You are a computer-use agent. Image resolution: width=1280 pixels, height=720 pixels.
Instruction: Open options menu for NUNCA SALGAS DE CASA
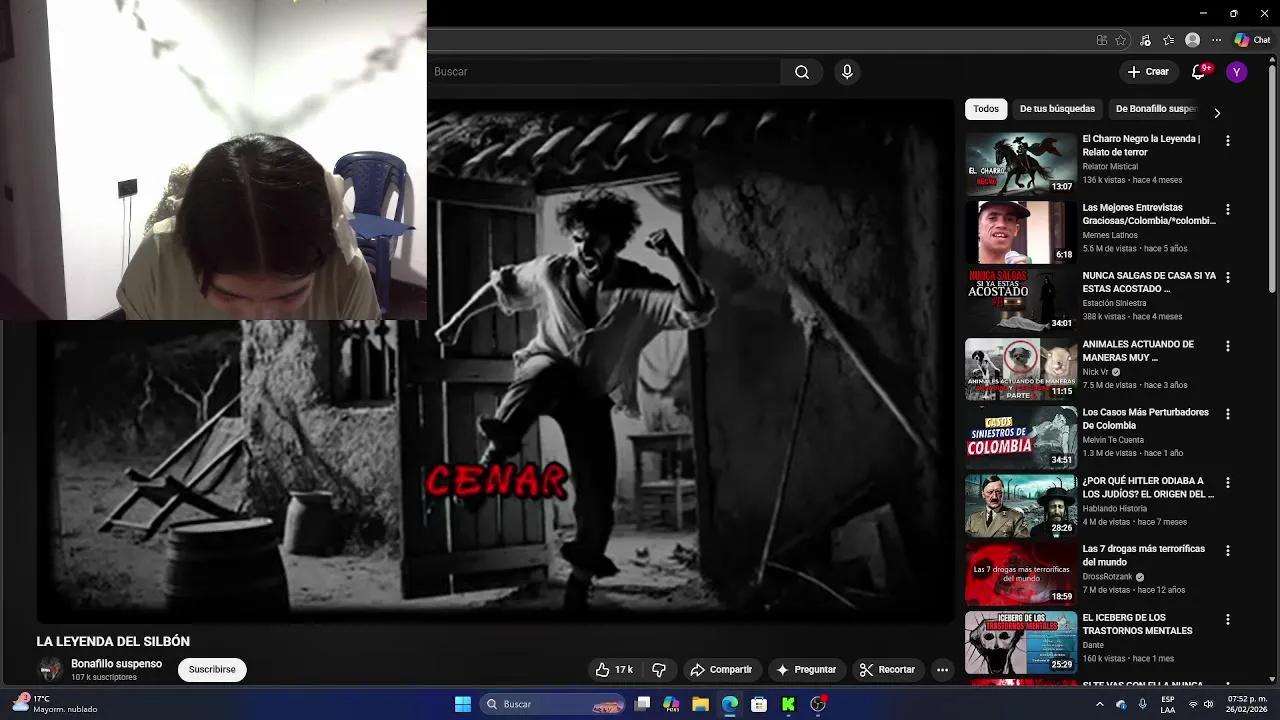point(1228,277)
